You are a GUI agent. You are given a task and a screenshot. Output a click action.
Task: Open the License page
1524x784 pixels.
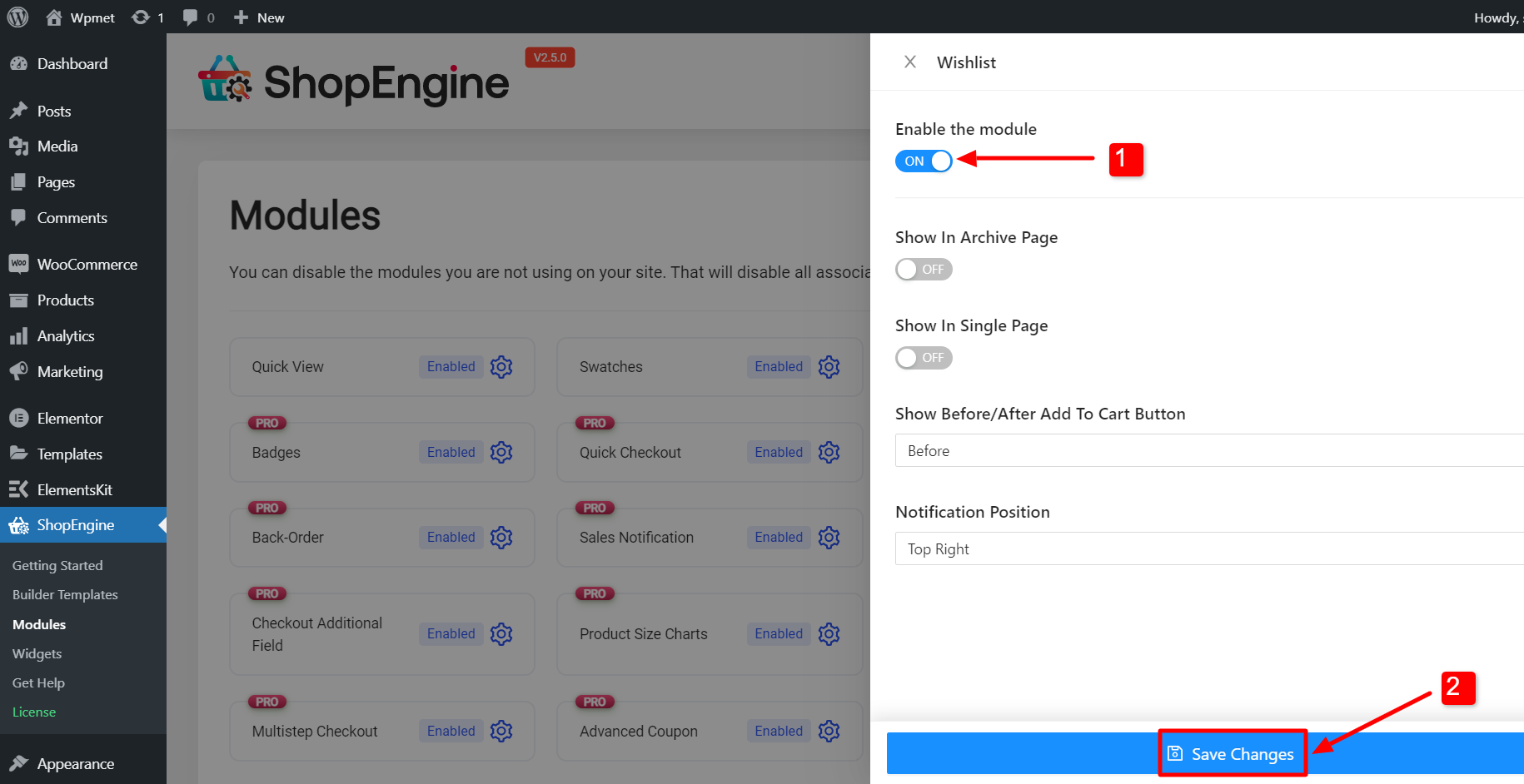(33, 712)
